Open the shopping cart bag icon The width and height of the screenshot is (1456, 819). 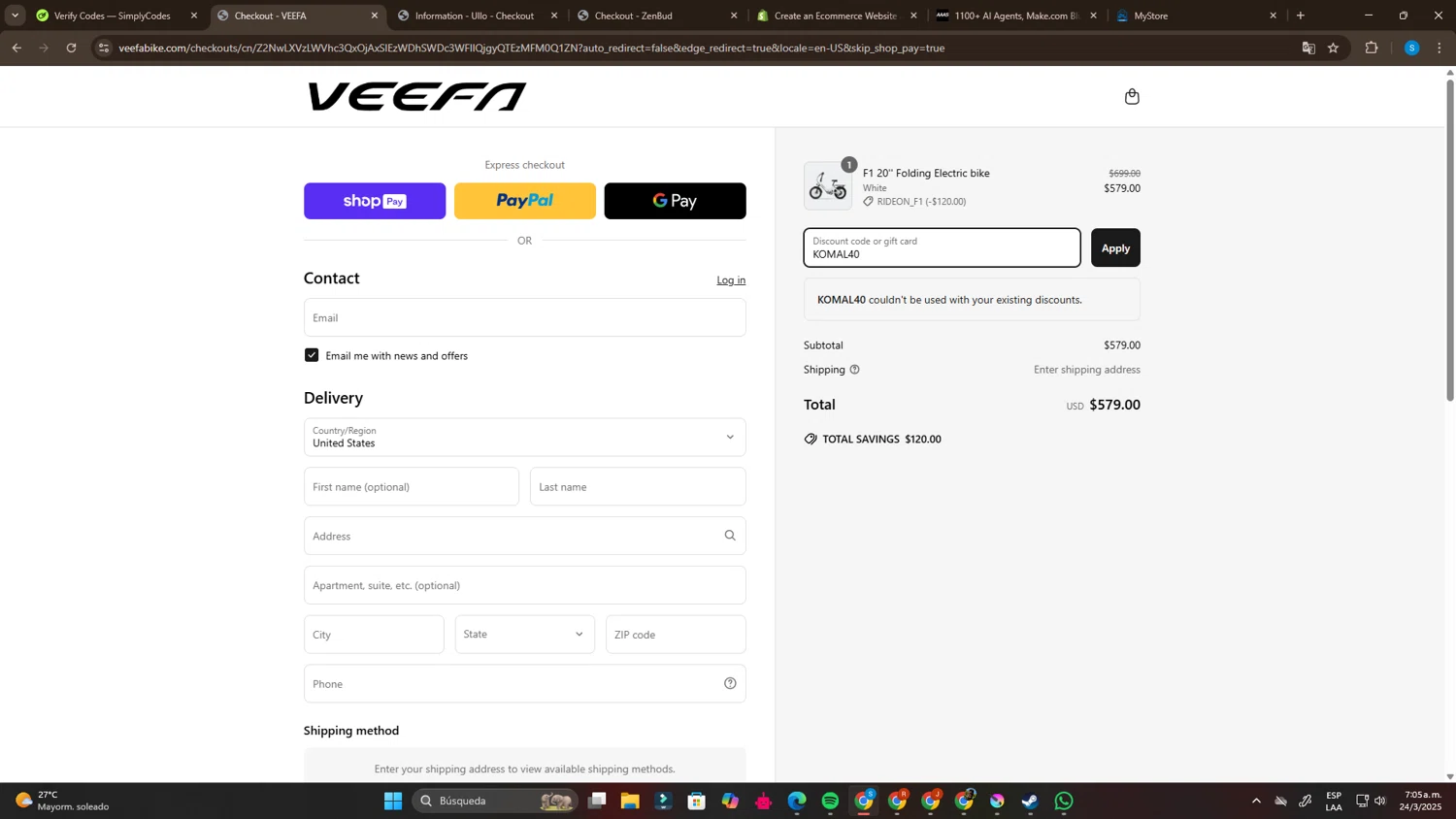click(1132, 96)
